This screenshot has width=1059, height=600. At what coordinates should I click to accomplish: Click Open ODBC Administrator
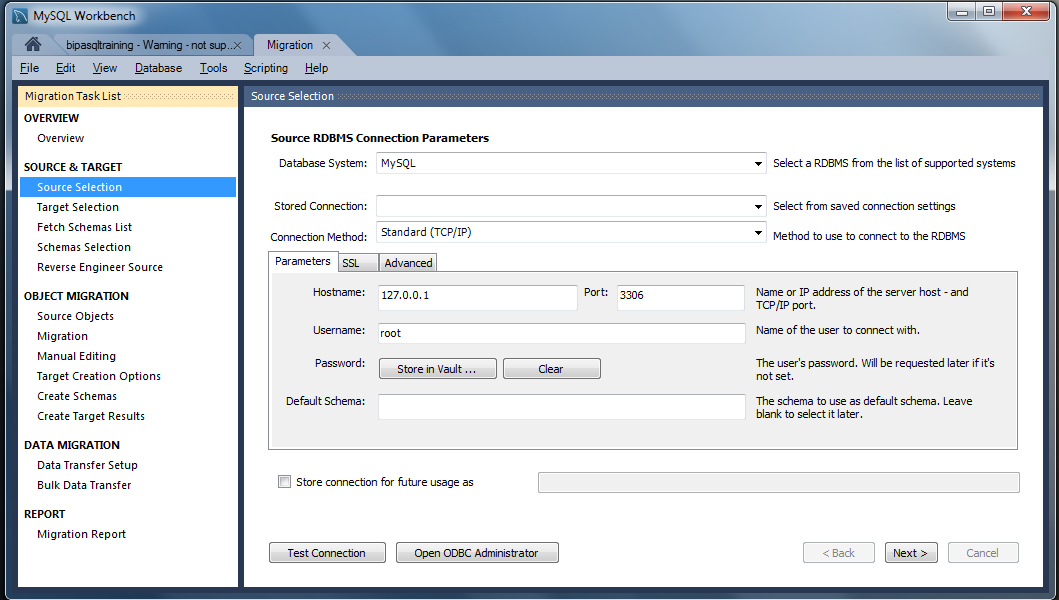click(476, 553)
